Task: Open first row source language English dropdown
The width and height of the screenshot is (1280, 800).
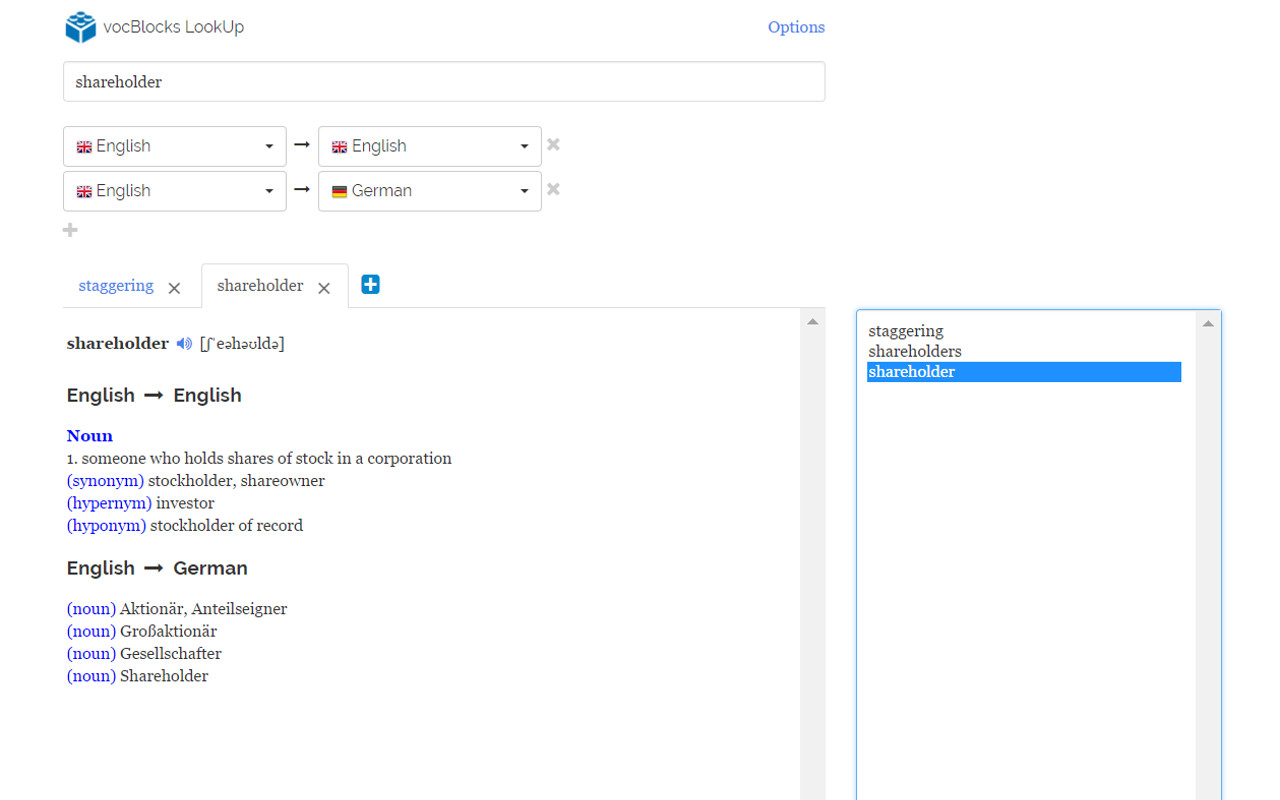Action: point(175,146)
